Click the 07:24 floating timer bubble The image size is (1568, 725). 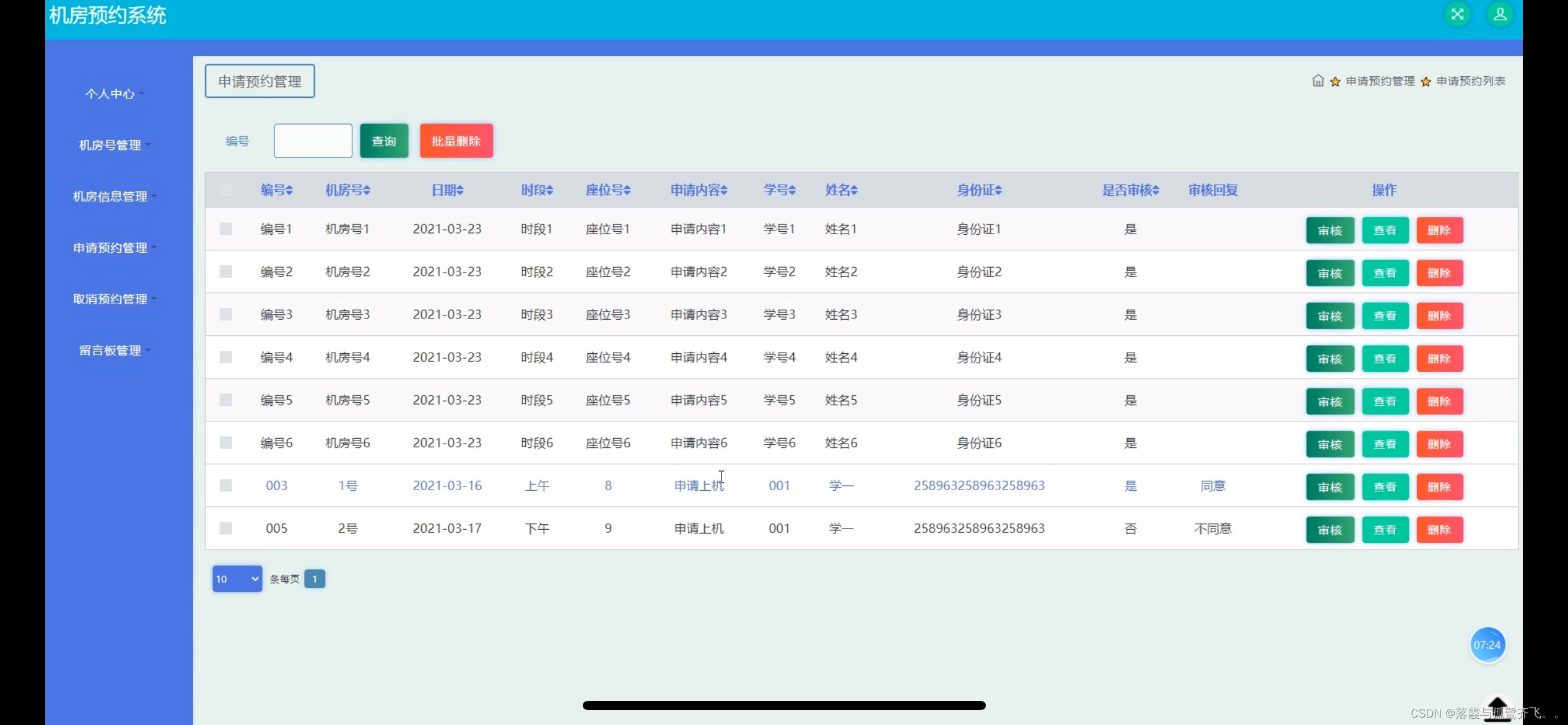1487,644
